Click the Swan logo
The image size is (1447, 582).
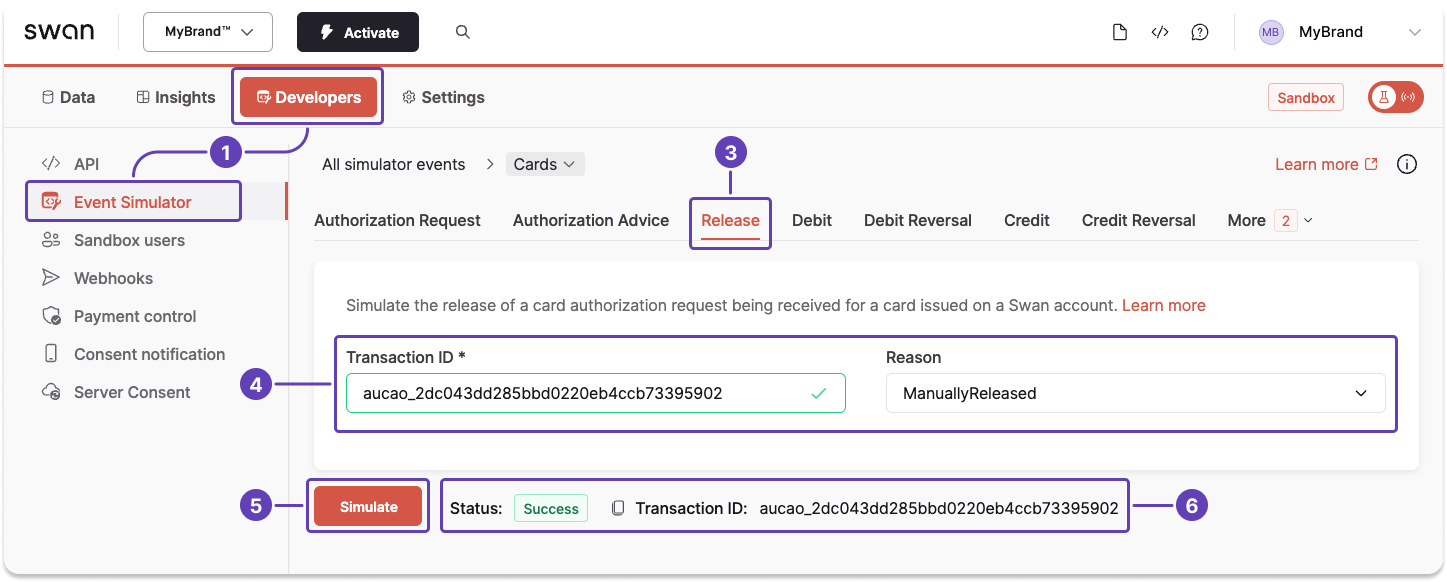click(x=59, y=31)
